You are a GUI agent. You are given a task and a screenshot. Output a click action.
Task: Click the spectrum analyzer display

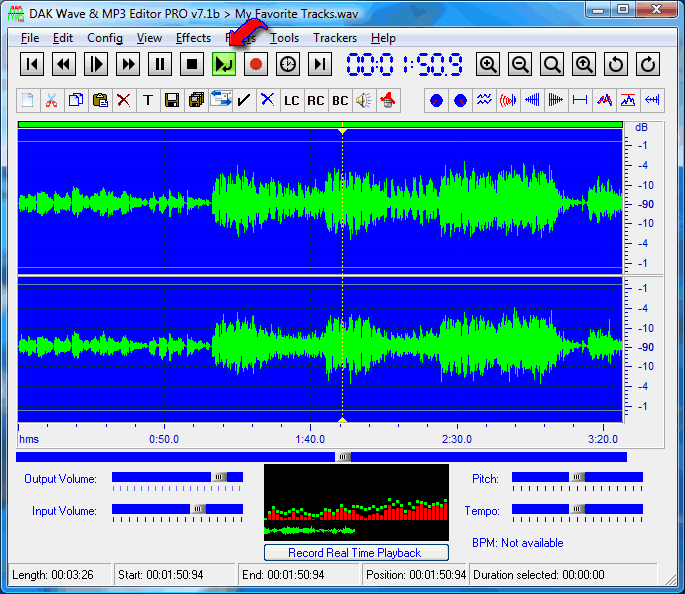[x=356, y=502]
